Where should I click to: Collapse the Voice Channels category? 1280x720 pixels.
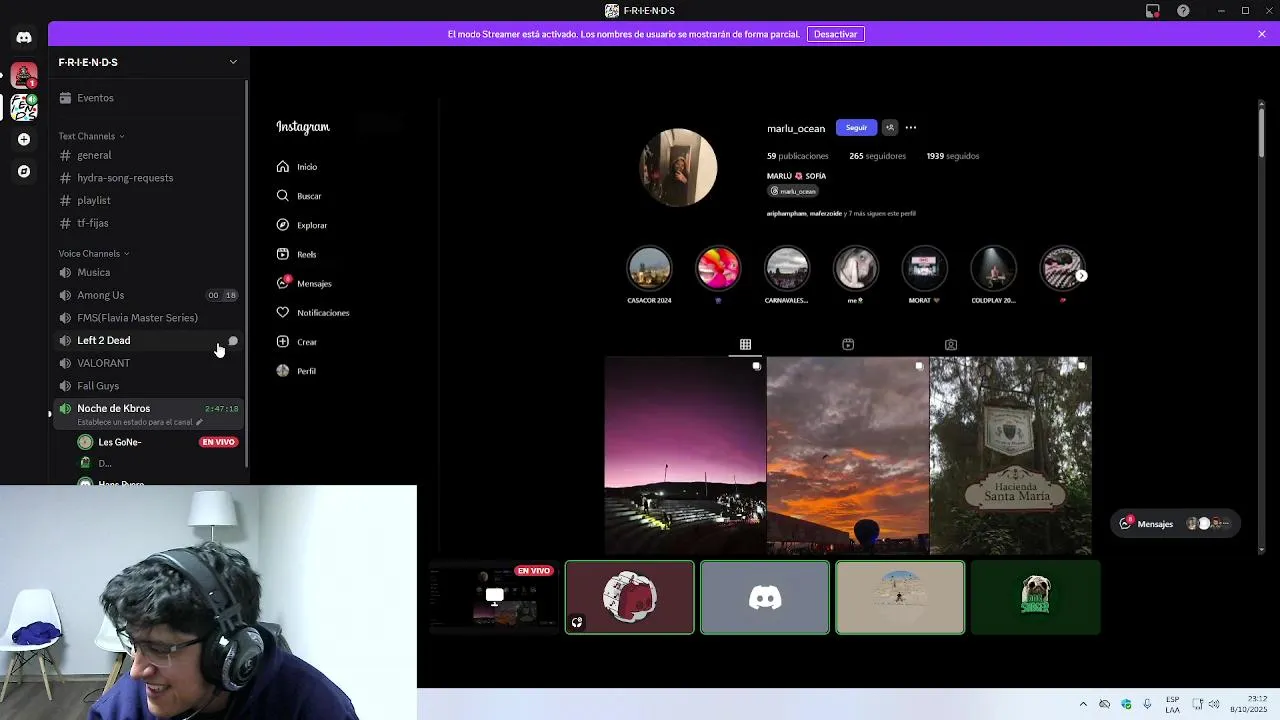[x=94, y=254]
